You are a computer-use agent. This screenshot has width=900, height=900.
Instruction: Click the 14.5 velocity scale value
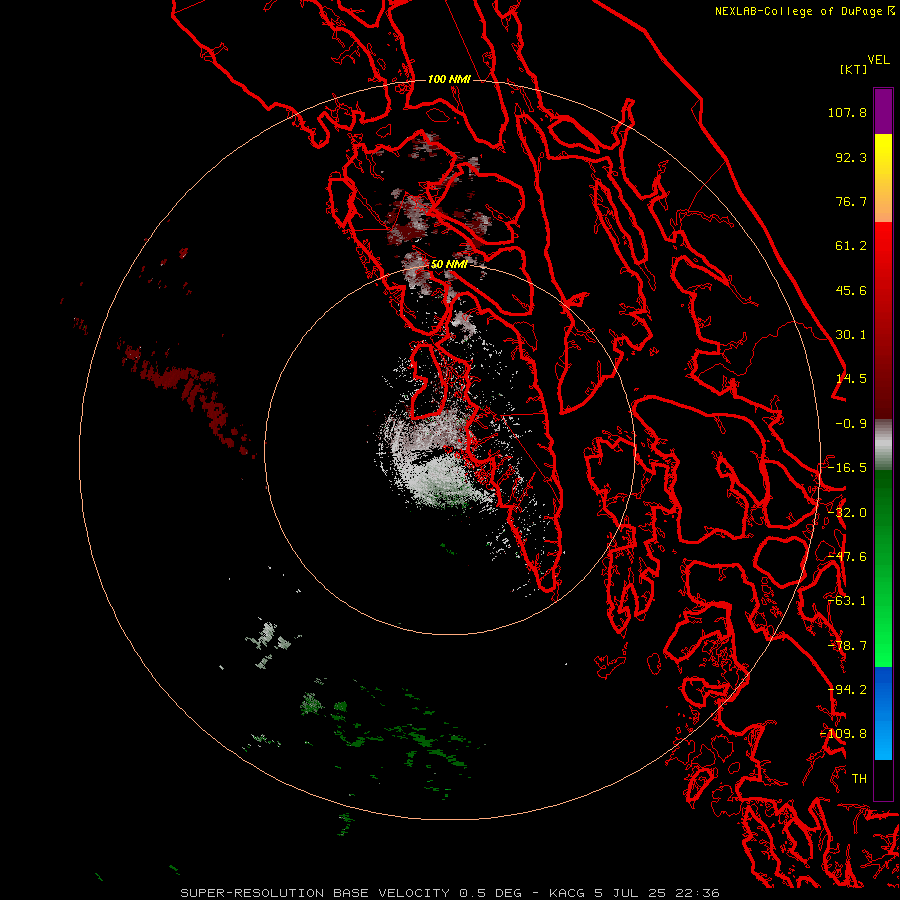pyautogui.click(x=851, y=379)
